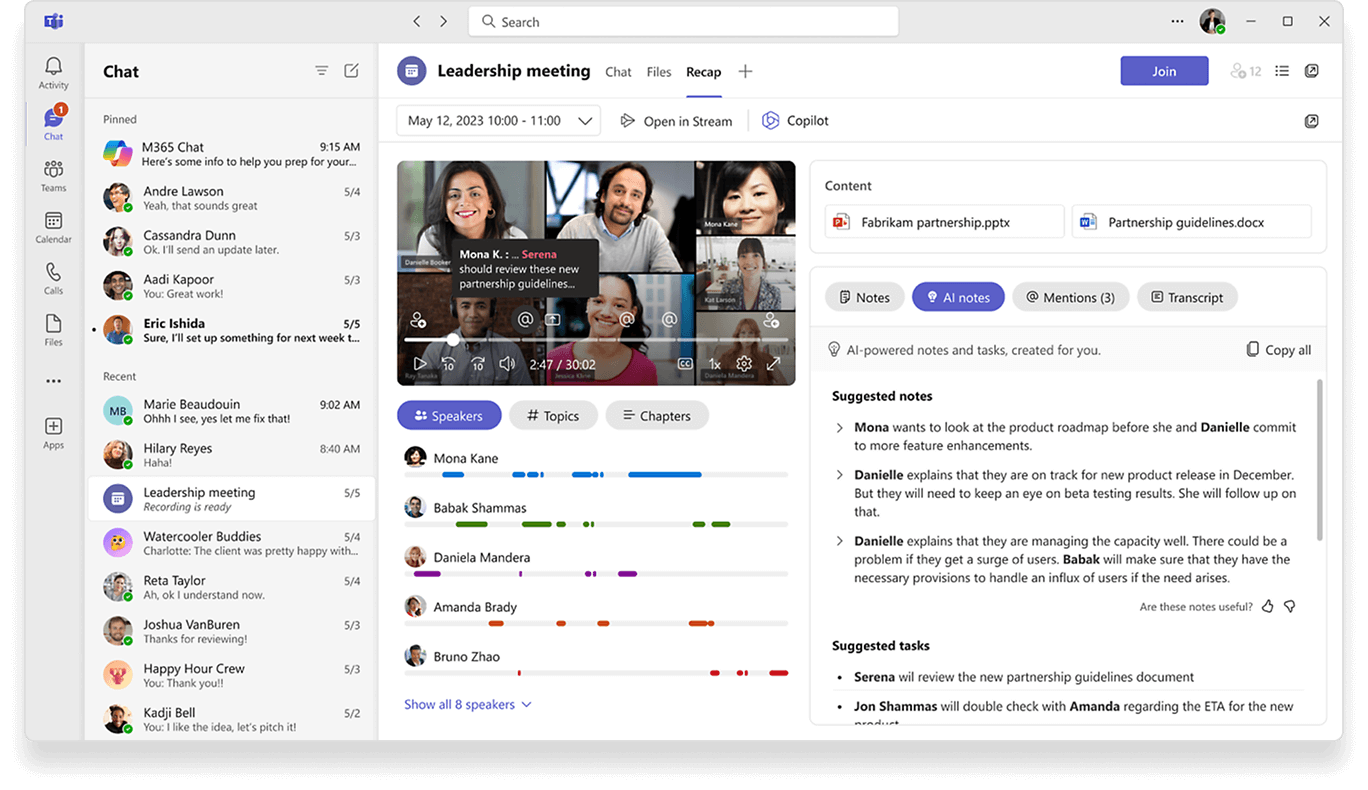Toggle closed captions on the recording

click(x=685, y=364)
